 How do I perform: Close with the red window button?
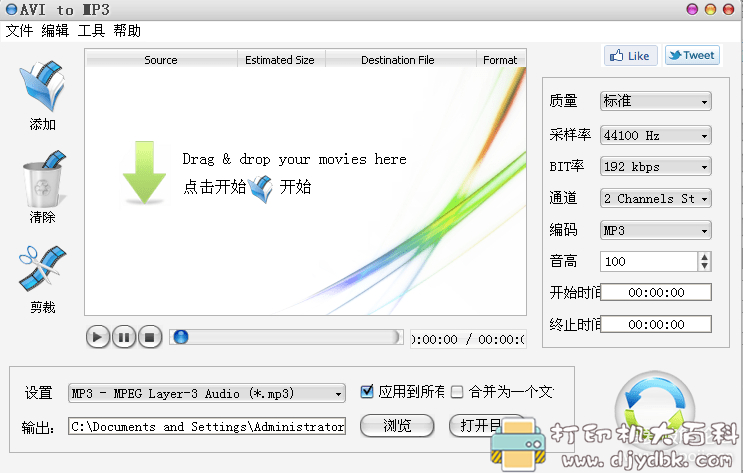coord(728,9)
